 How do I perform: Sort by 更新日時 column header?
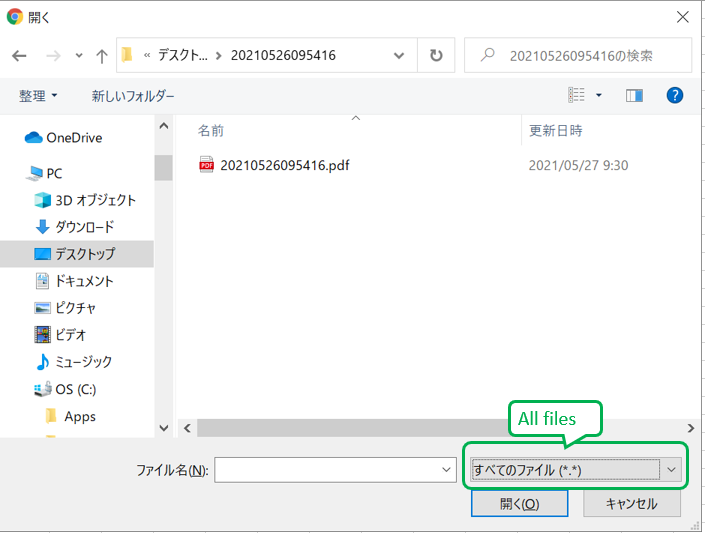556,130
